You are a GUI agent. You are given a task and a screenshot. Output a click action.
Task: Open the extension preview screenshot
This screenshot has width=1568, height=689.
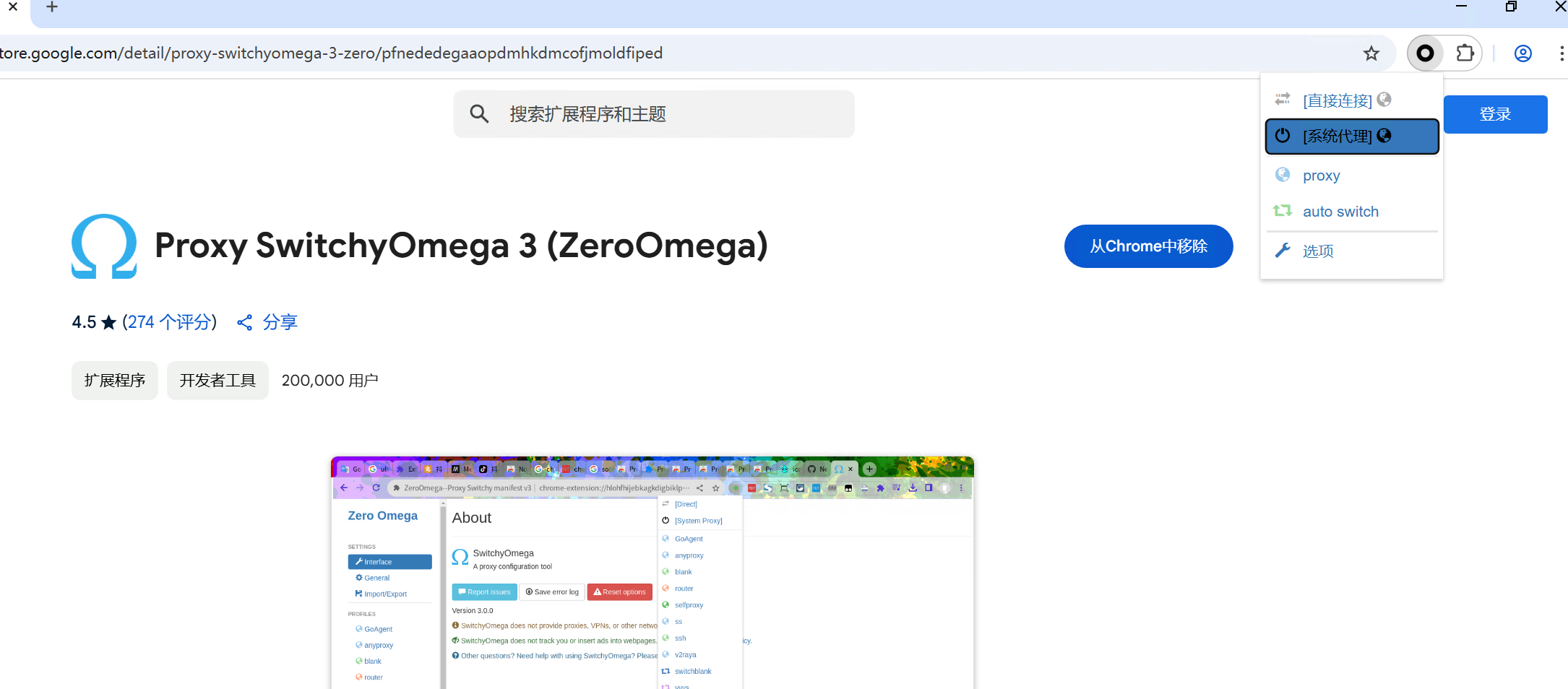(652, 572)
